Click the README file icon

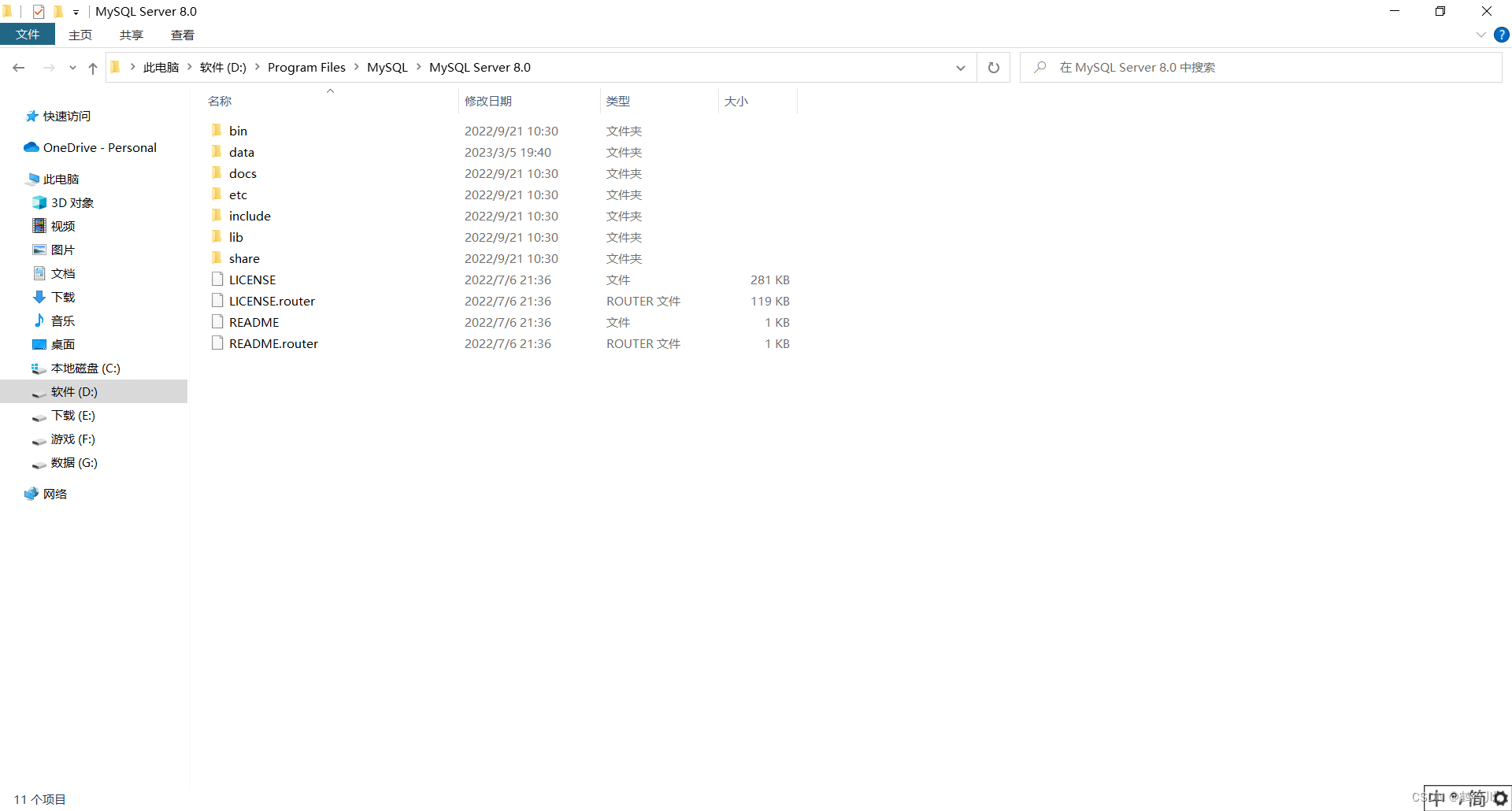[217, 321]
